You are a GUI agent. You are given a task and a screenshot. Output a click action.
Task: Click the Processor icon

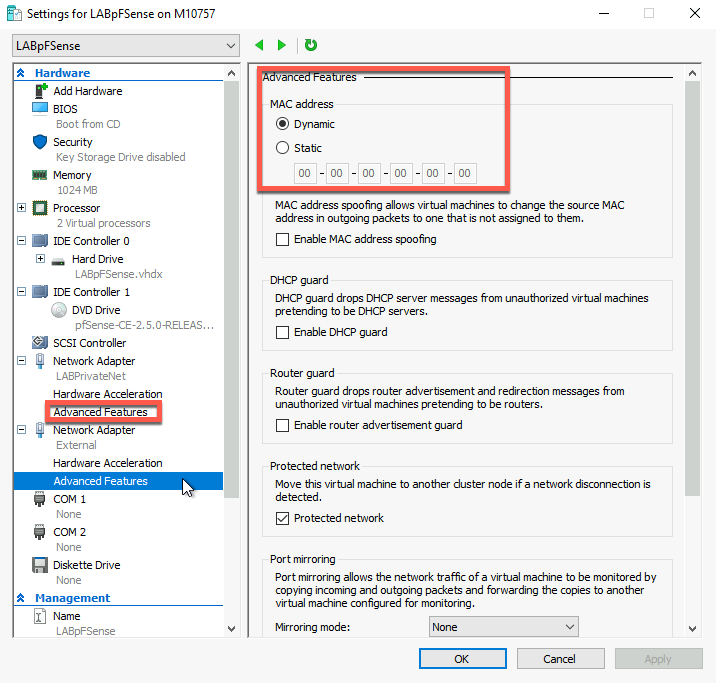coord(40,208)
